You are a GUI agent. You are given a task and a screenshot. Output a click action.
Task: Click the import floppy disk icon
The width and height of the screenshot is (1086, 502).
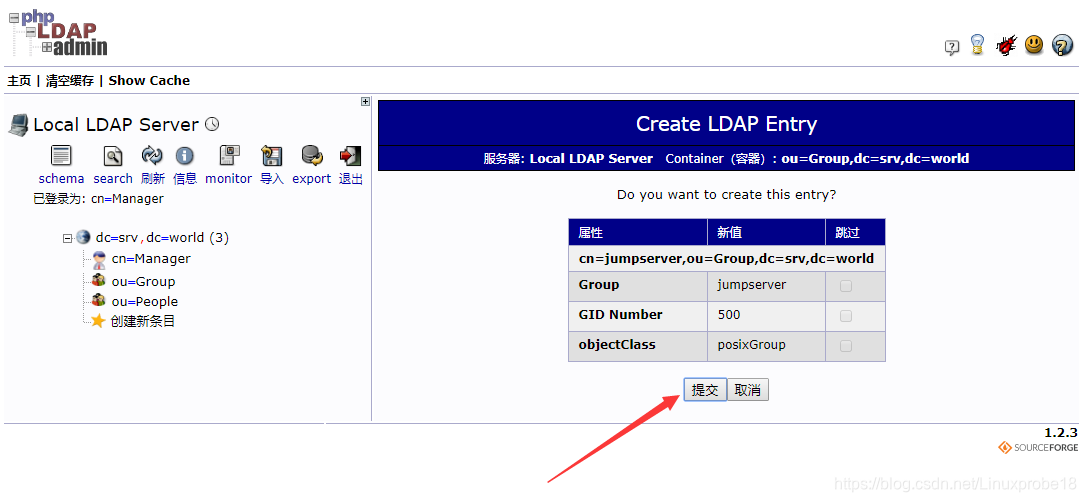[271, 156]
